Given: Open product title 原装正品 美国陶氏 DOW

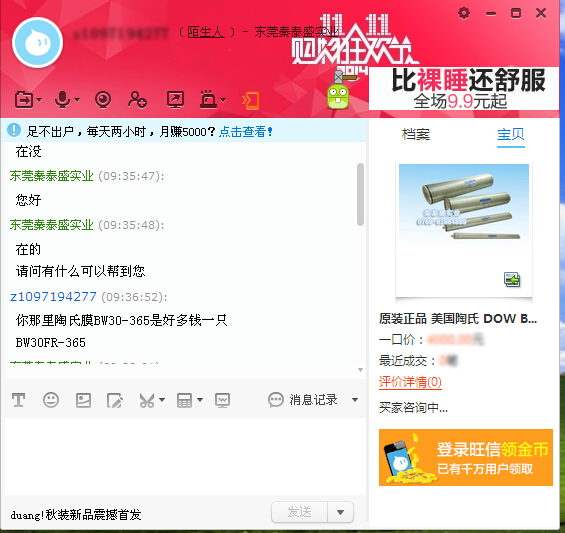Looking at the screenshot, I should pos(458,319).
